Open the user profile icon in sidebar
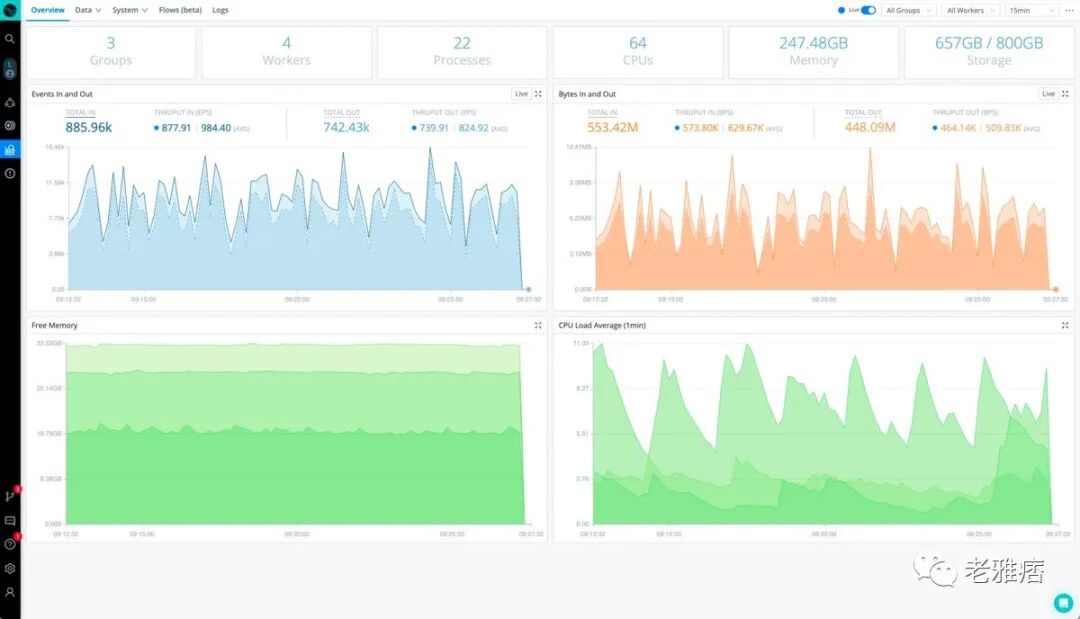 tap(10, 592)
